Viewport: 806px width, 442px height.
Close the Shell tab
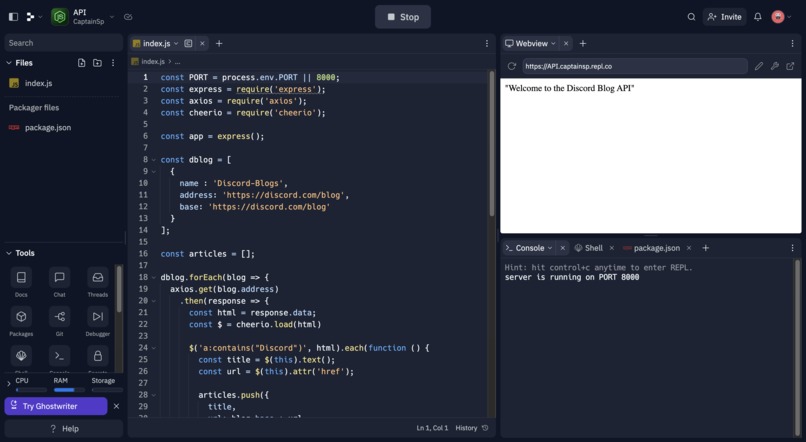612,248
